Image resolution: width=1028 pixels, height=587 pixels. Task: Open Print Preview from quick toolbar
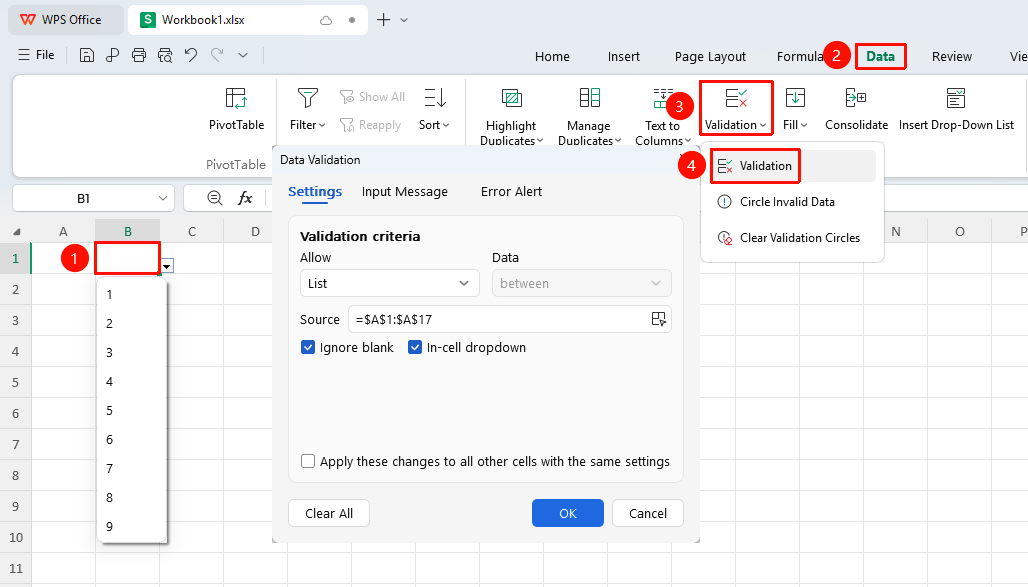pos(165,55)
